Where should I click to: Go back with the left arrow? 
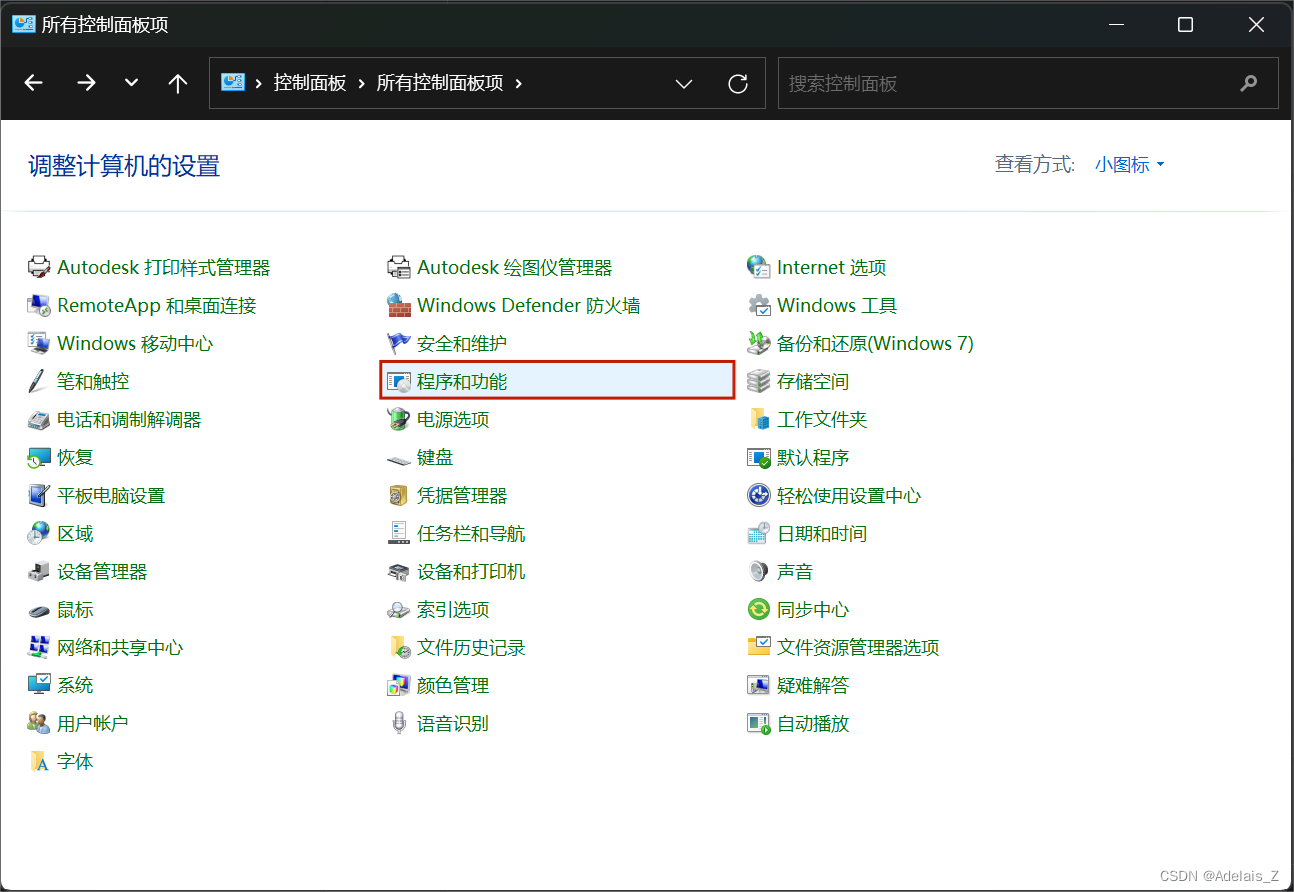tap(34, 83)
